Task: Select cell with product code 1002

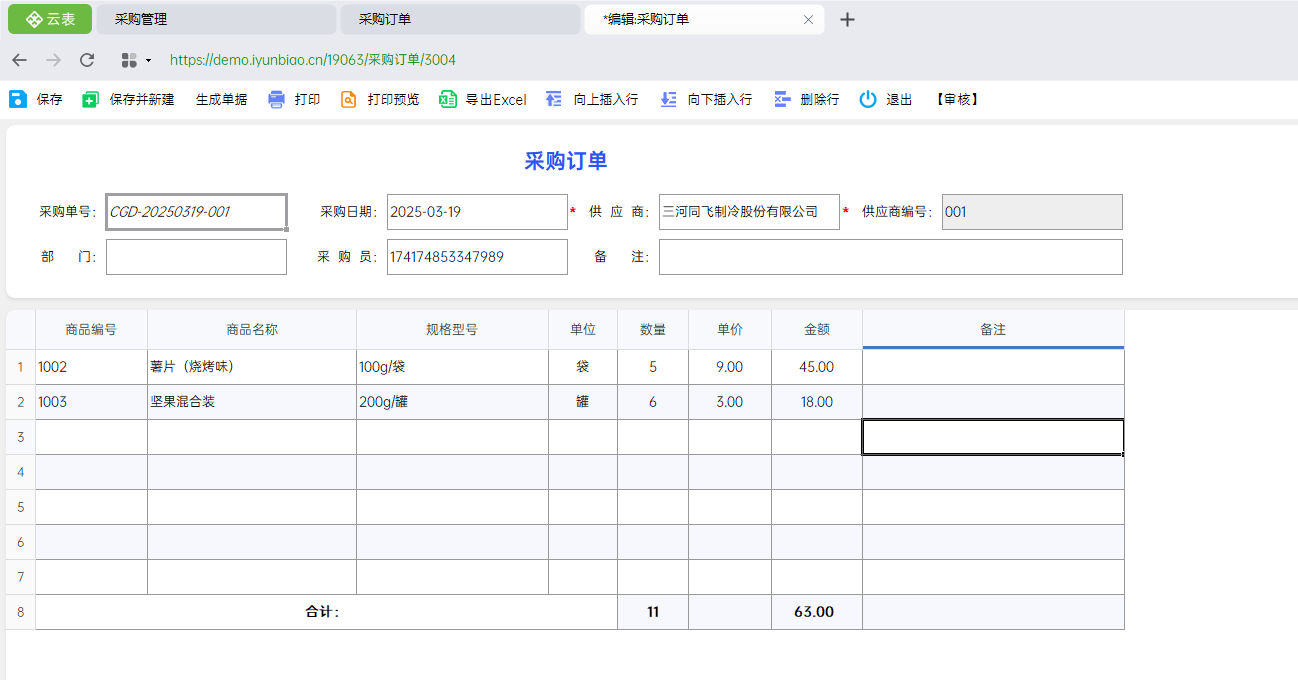Action: (x=92, y=367)
